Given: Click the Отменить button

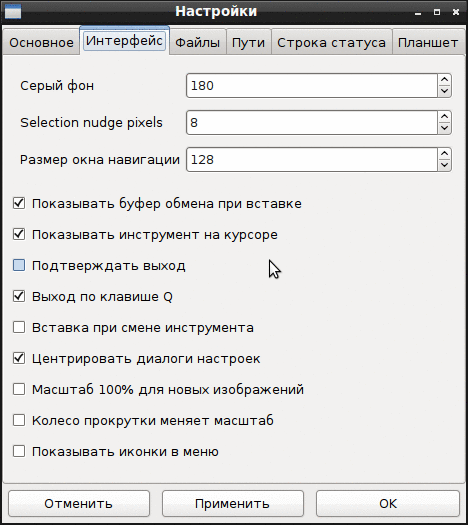Looking at the screenshot, I should tap(79, 504).
